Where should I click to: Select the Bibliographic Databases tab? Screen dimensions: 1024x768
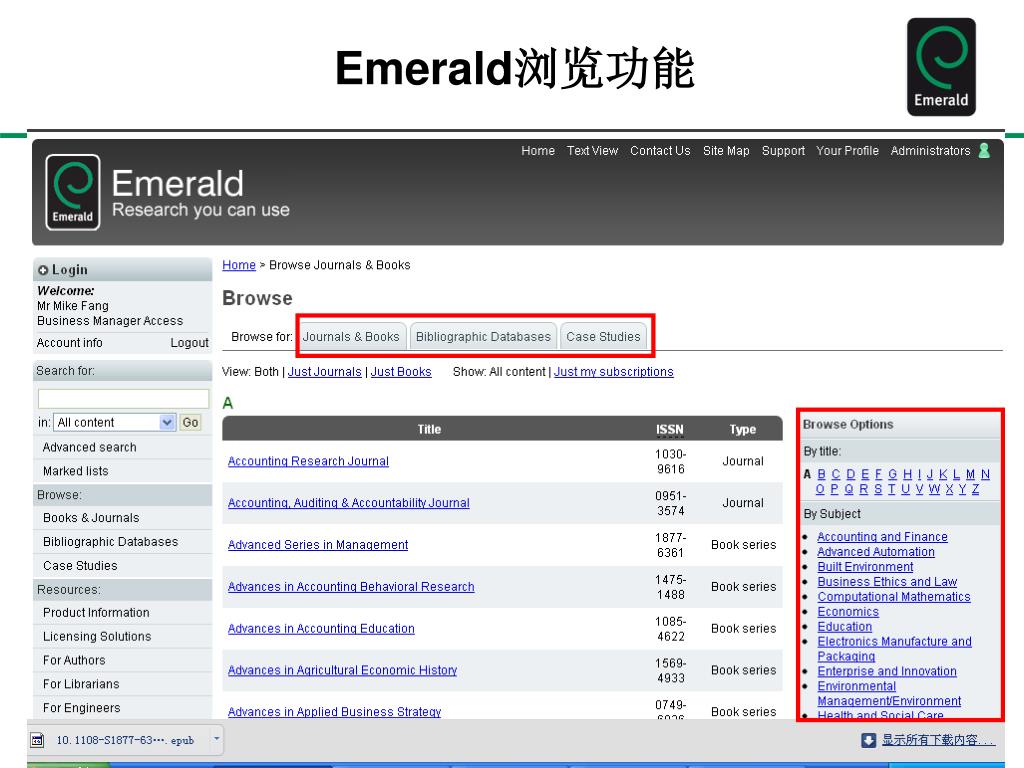click(483, 336)
